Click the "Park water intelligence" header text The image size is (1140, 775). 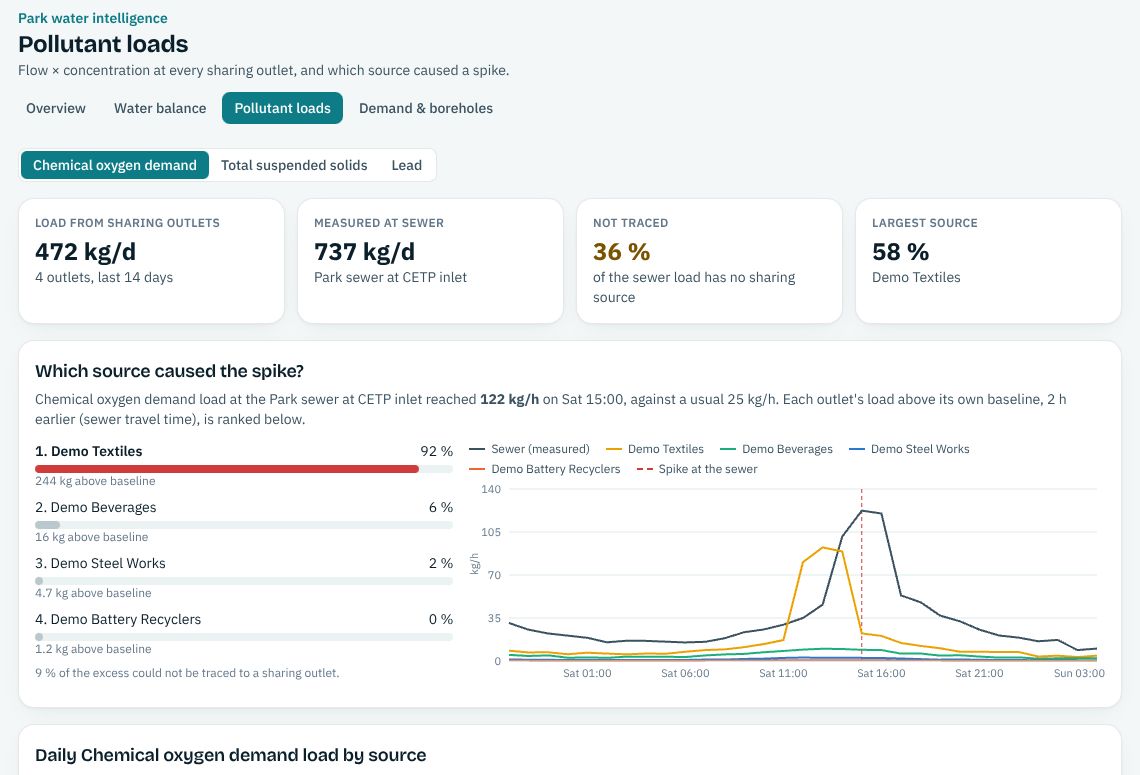[93, 18]
